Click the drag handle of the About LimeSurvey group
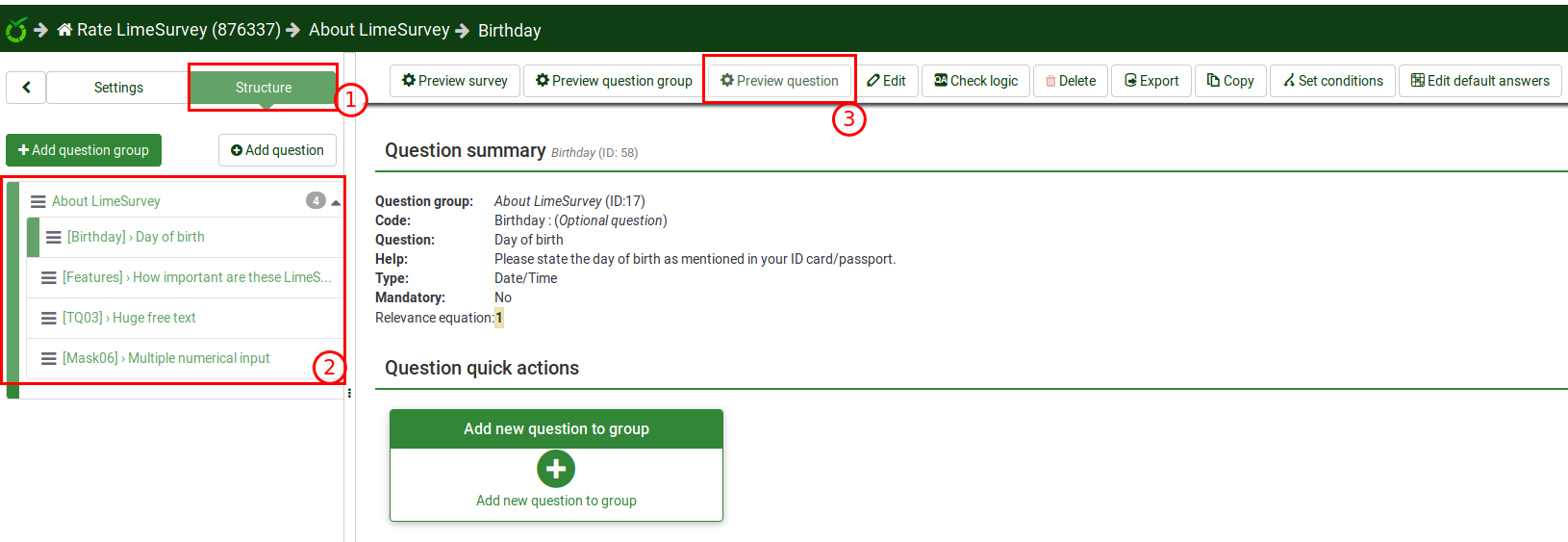This screenshot has width=1568, height=542. 38,201
